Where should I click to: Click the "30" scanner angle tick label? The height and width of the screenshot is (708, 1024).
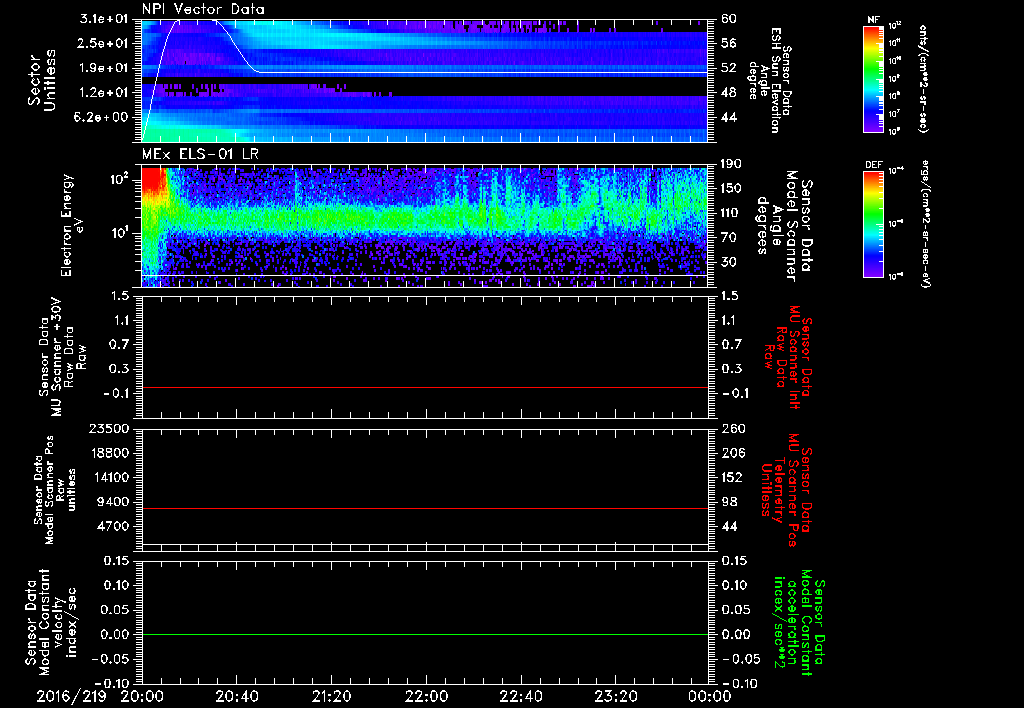click(729, 262)
